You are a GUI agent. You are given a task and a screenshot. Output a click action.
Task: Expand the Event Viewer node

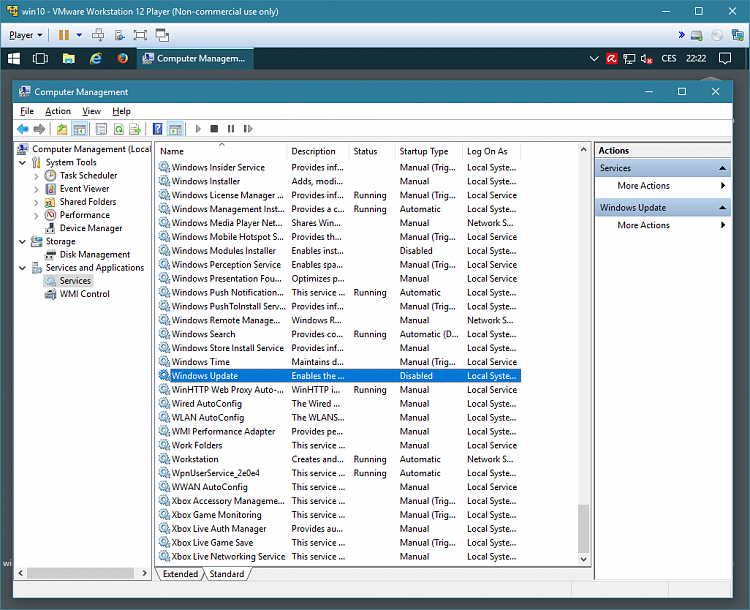pyautogui.click(x=36, y=189)
